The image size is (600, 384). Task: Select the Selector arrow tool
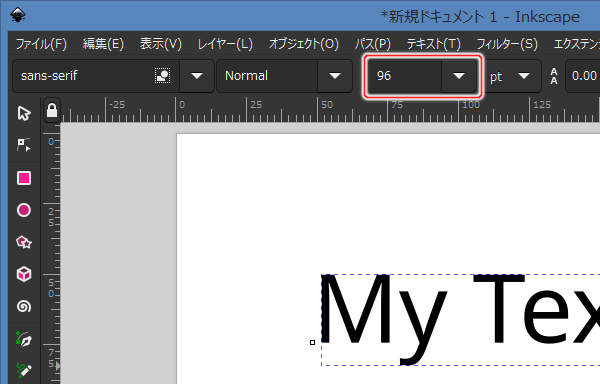coord(24,113)
